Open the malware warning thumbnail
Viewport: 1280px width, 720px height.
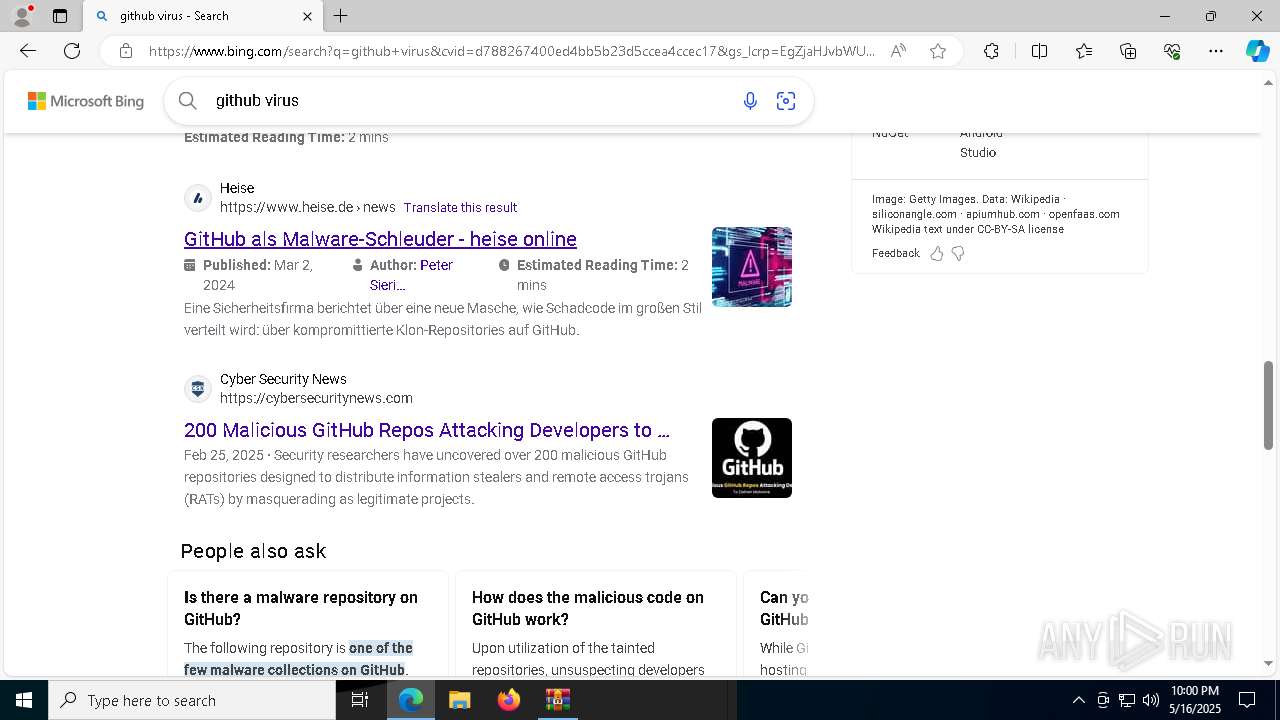752,267
